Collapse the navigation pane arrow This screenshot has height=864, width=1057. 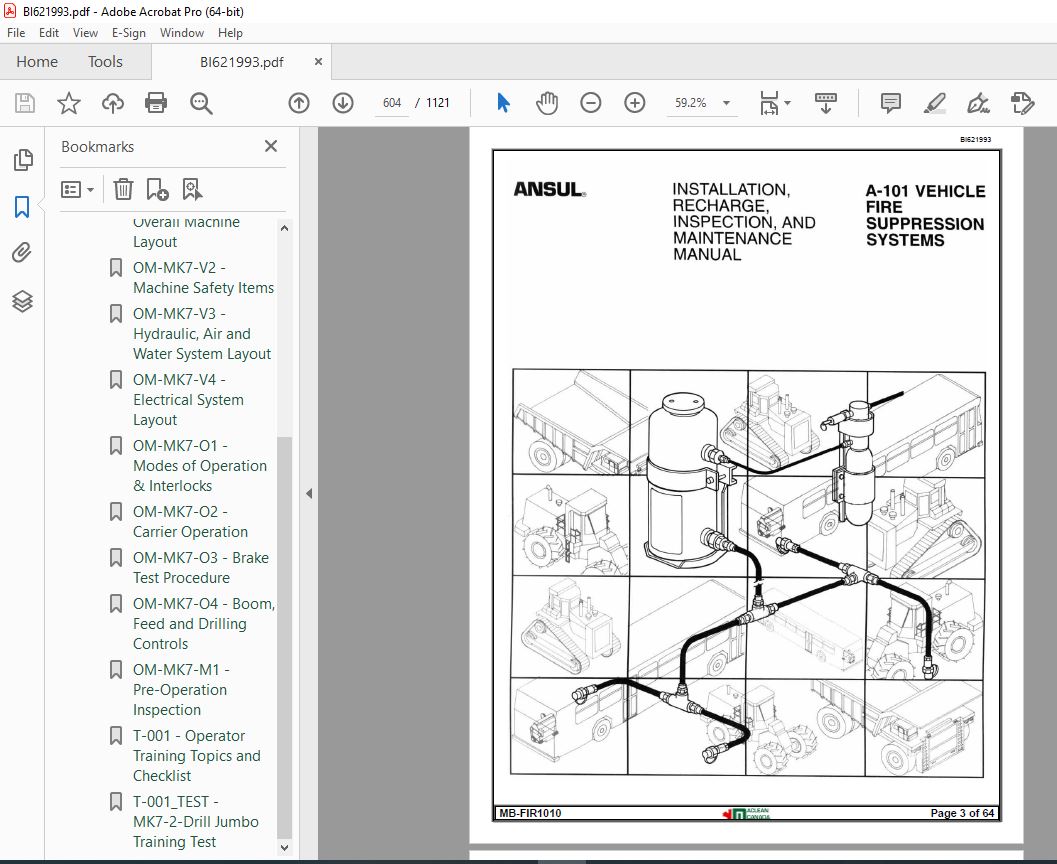pos(309,493)
